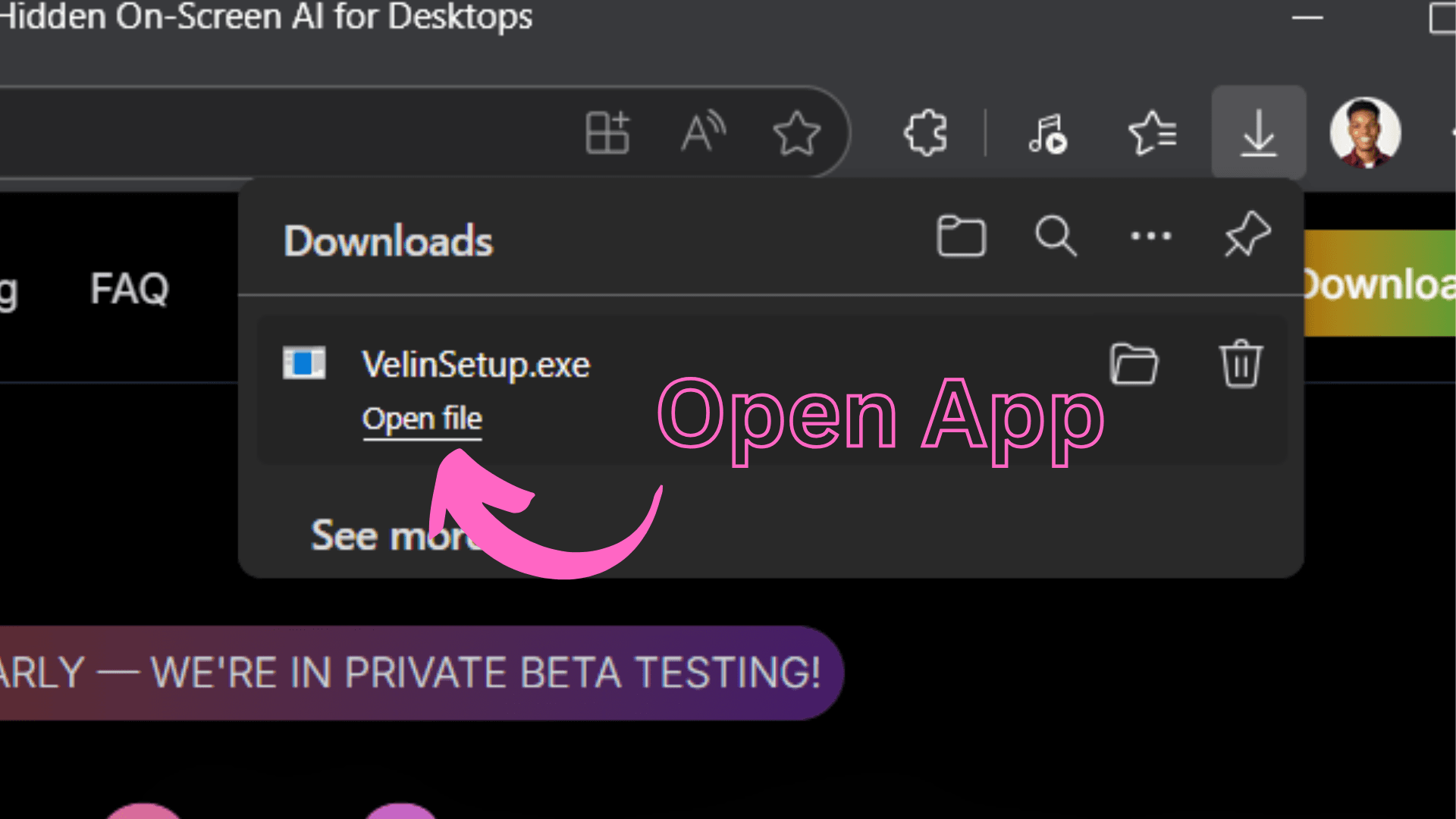
Task: Open more download options with ellipsis
Action: tap(1150, 236)
